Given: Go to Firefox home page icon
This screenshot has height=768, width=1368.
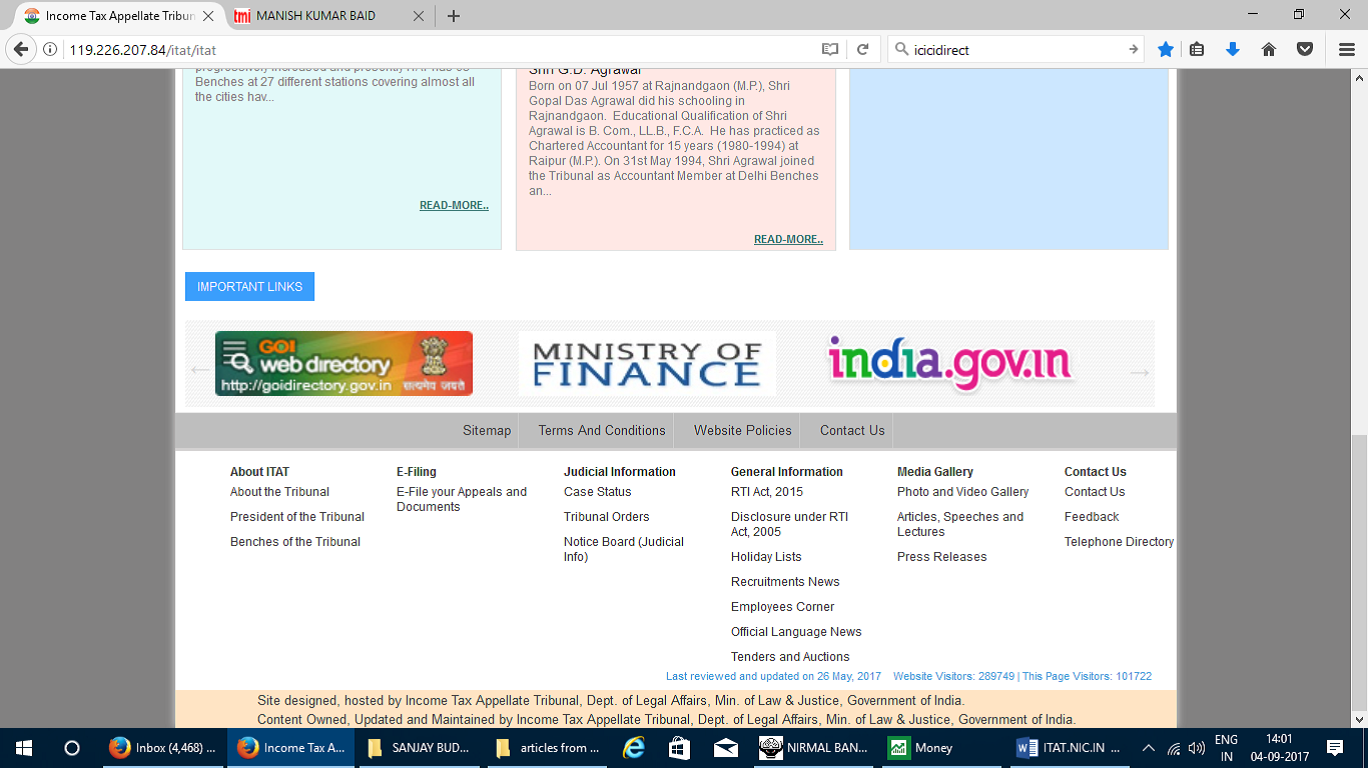Looking at the screenshot, I should click(1268, 49).
